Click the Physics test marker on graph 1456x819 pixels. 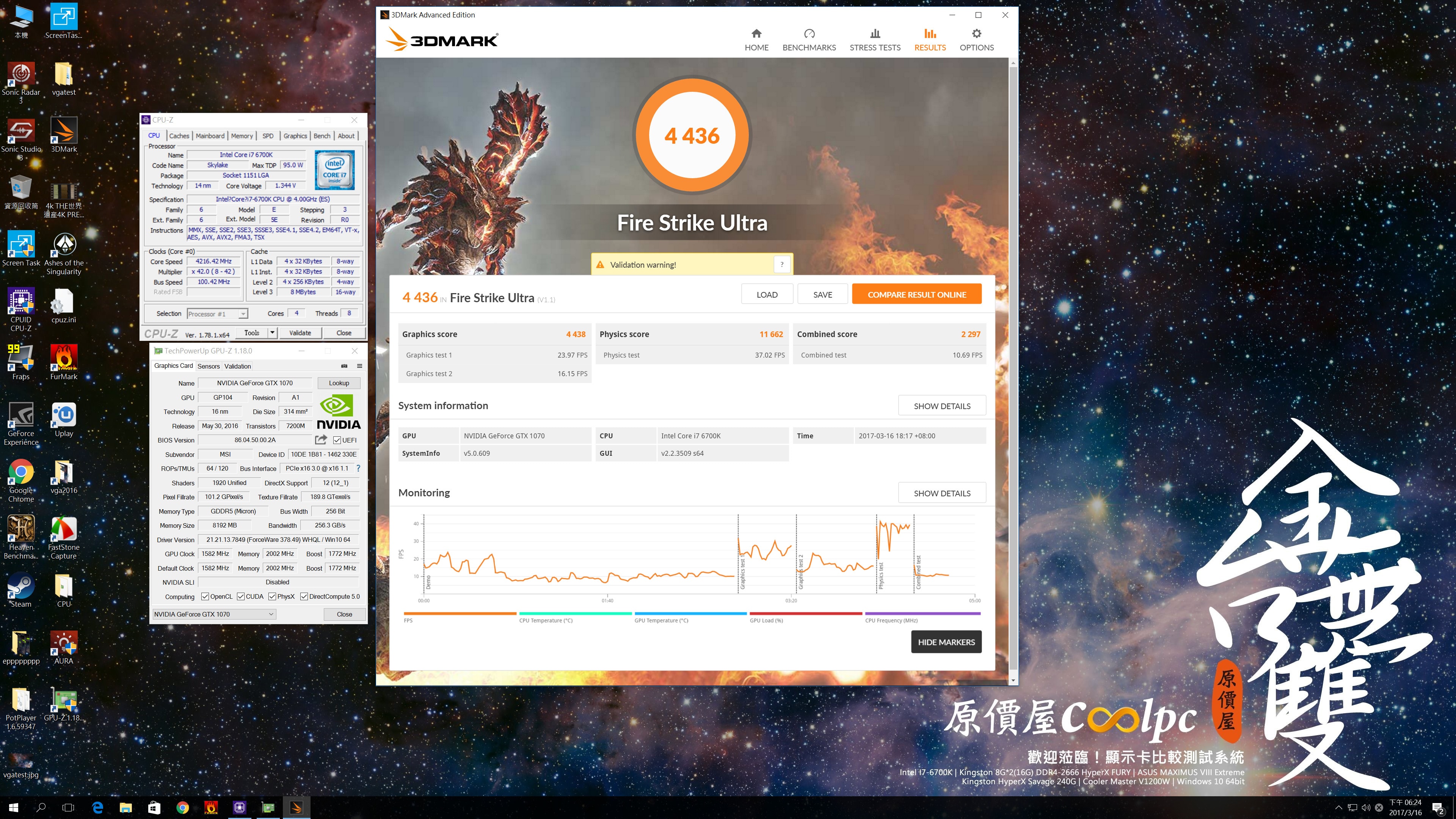880,576
